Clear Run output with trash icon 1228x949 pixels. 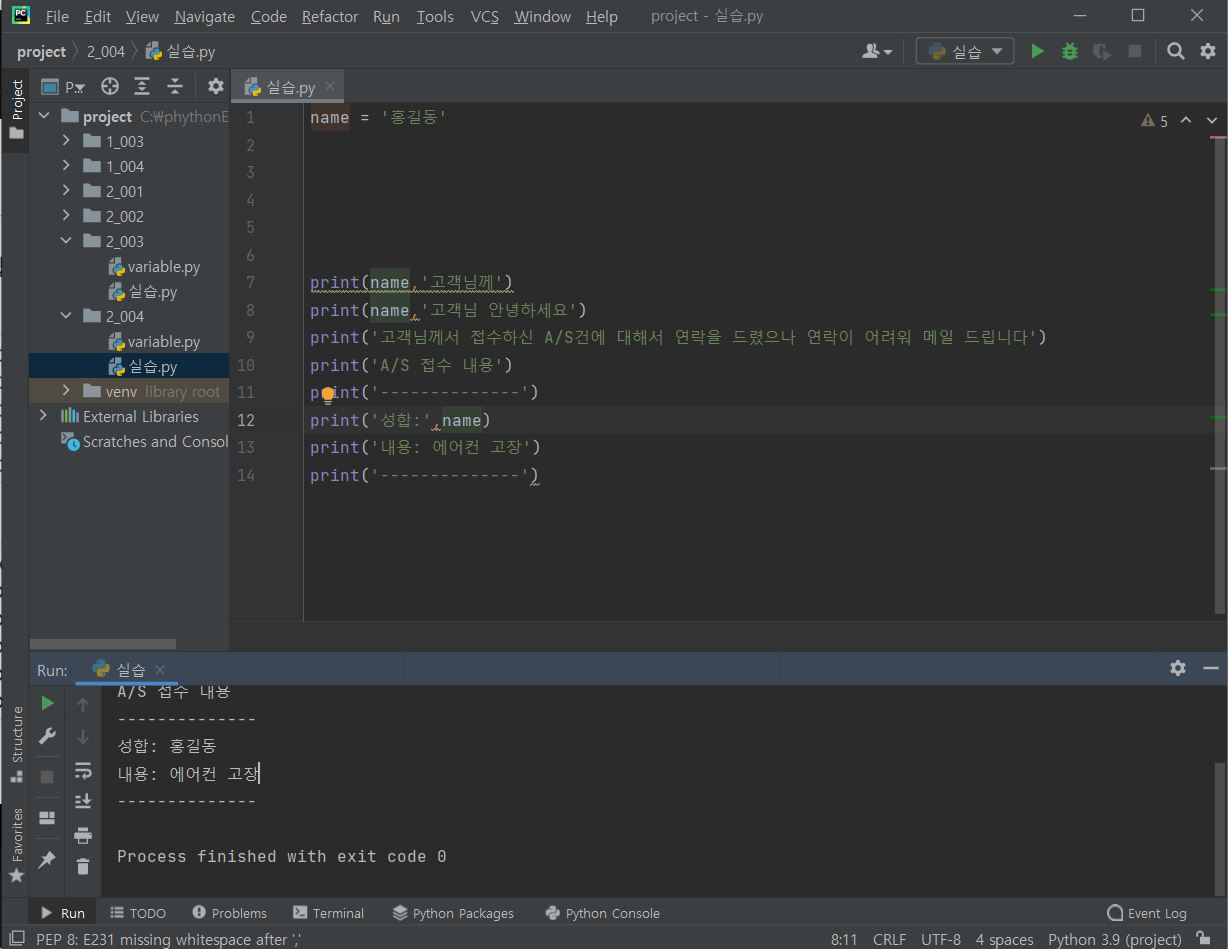pos(83,866)
